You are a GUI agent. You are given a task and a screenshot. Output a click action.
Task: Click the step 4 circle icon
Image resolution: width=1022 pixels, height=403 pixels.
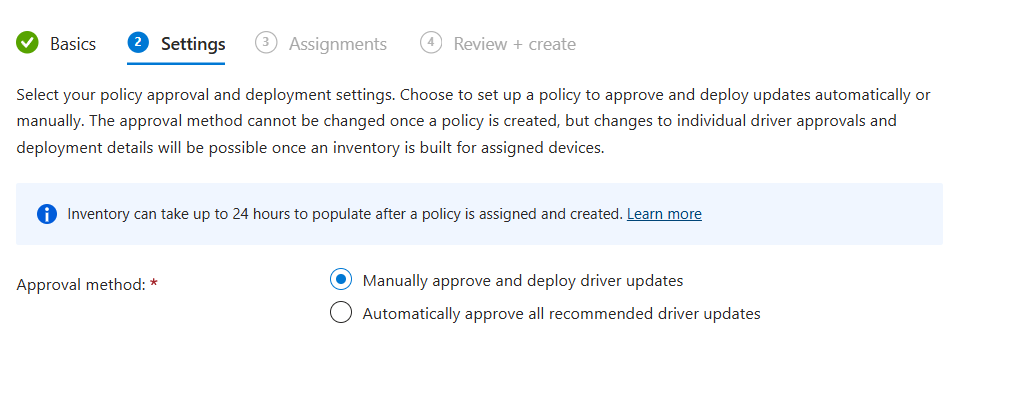click(431, 43)
